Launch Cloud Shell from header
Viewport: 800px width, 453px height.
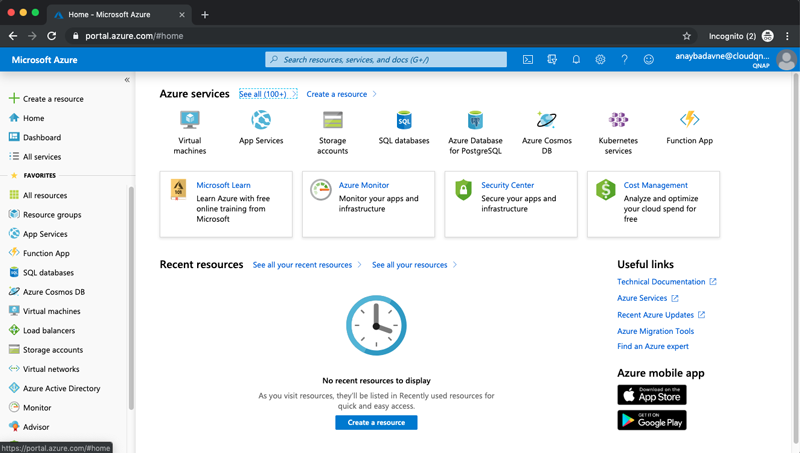tap(528, 60)
